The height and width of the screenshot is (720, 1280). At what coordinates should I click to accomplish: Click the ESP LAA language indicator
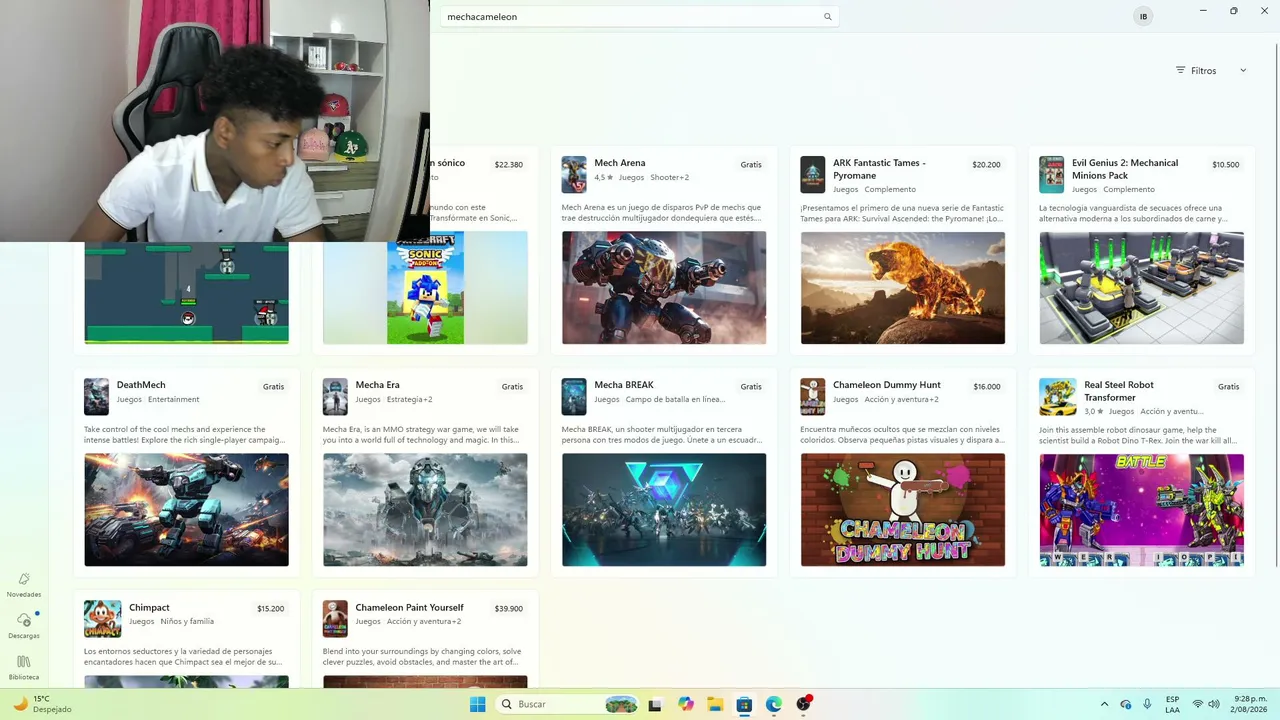(1172, 704)
